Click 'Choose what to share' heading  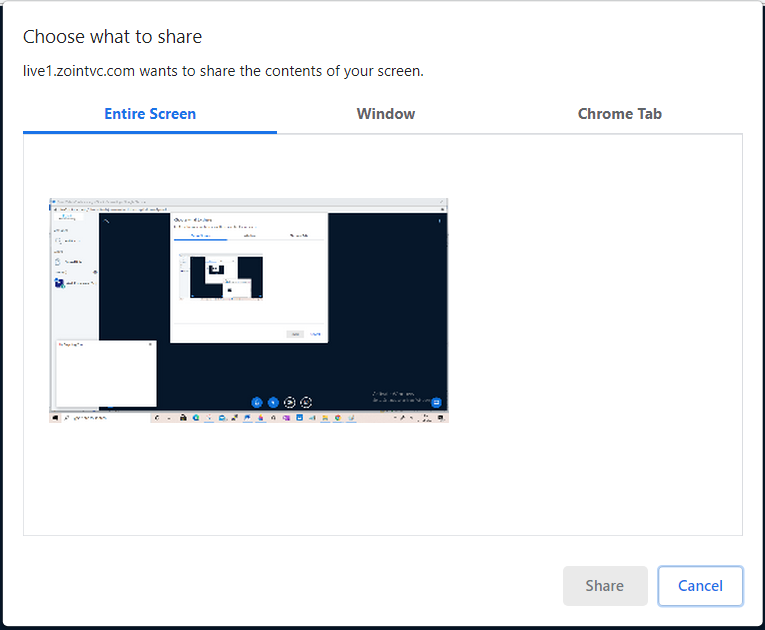point(112,37)
